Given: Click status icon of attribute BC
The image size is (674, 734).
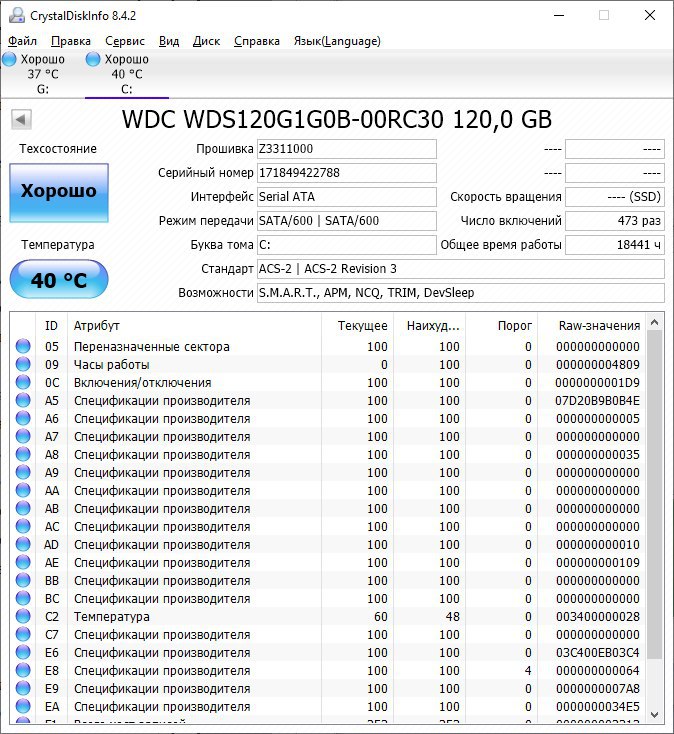Looking at the screenshot, I should coord(23,598).
